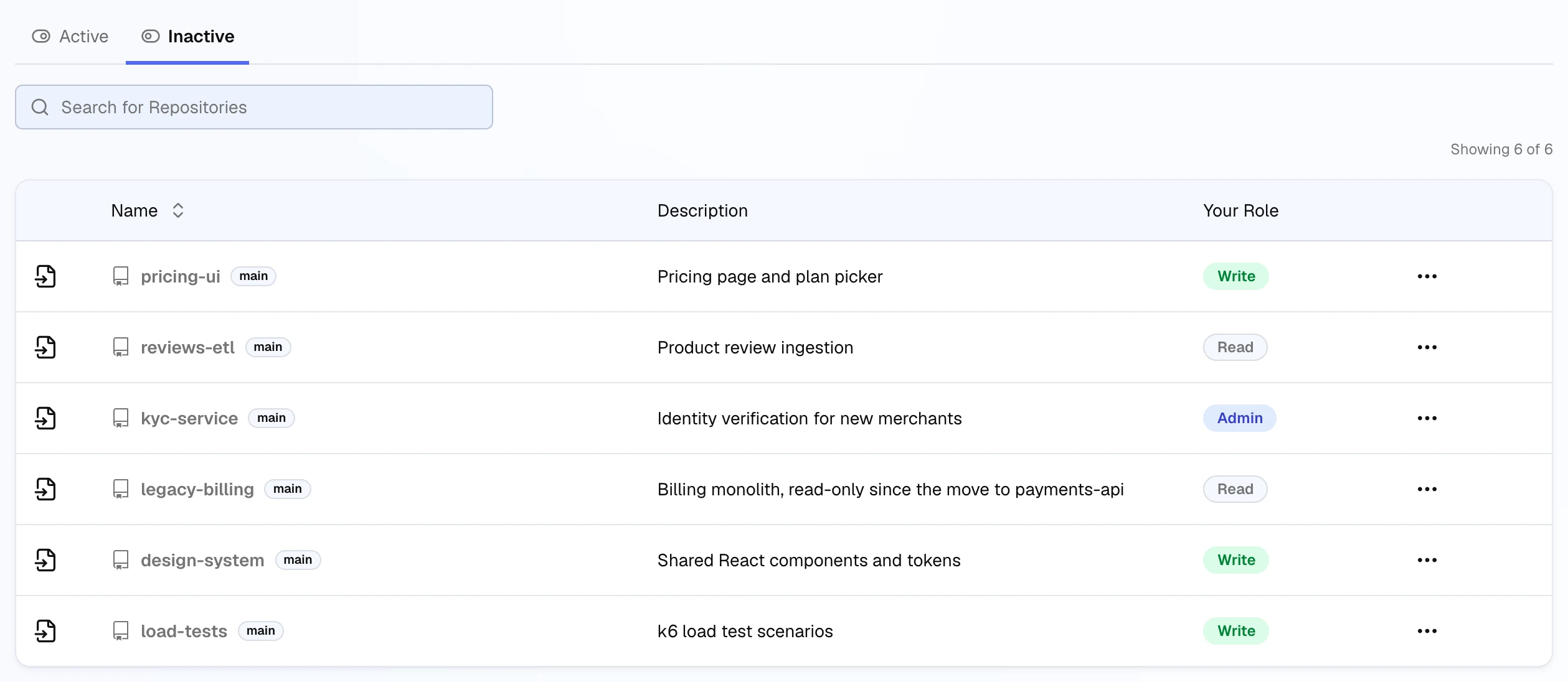Click the repository icon beside kyc-service
This screenshot has height=682, width=1568.
(x=121, y=418)
